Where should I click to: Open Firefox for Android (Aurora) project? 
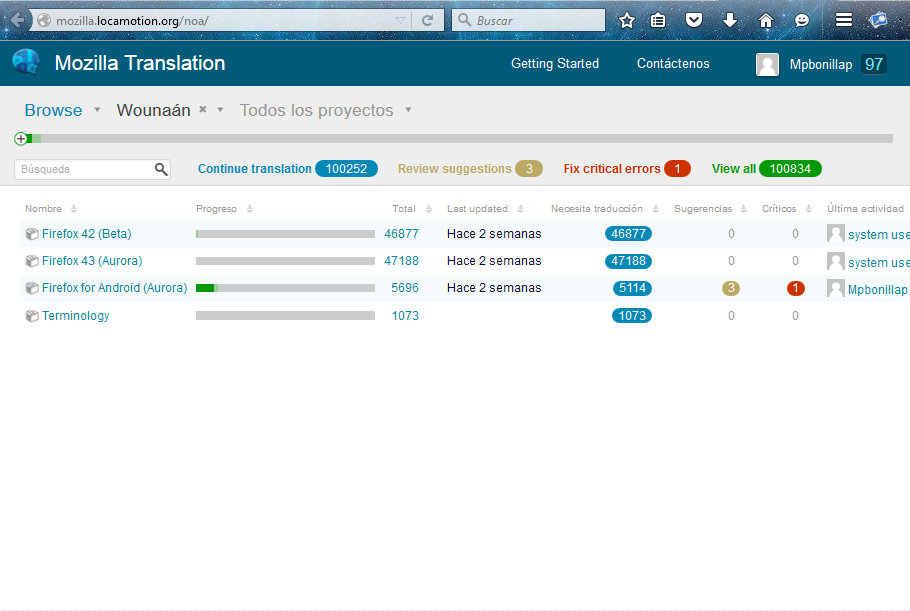coord(114,288)
